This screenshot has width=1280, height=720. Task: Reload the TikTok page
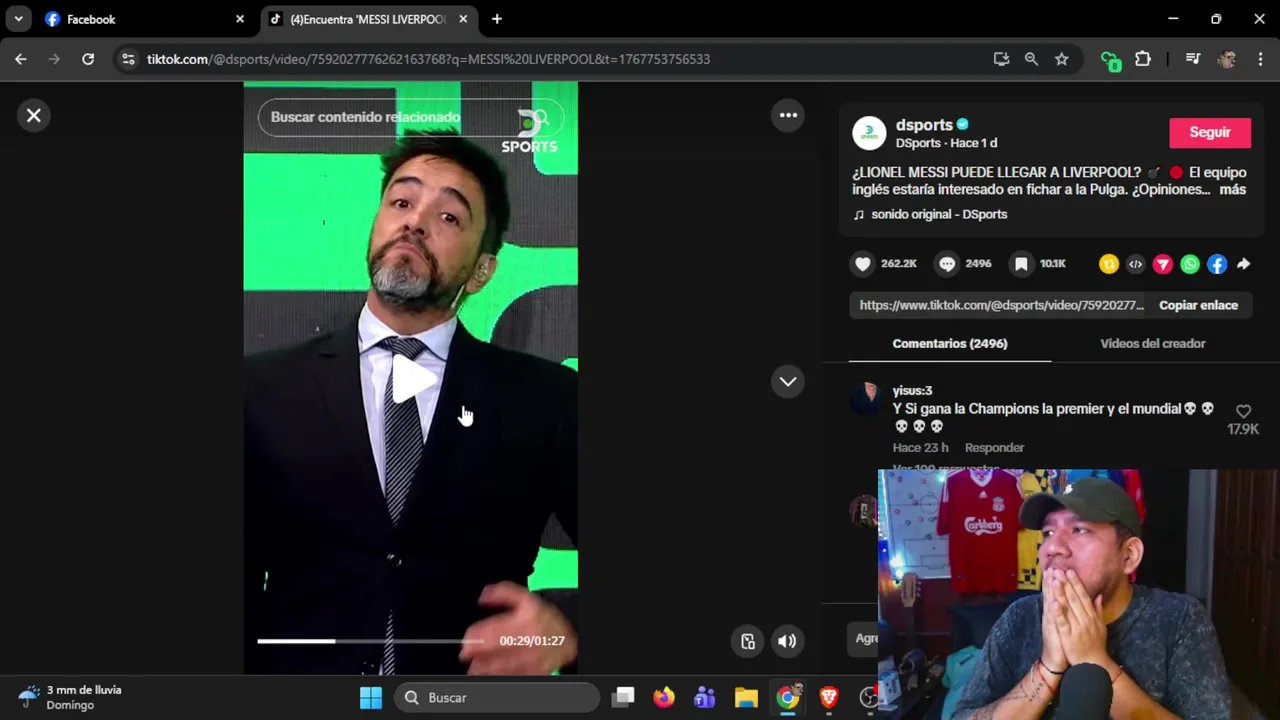click(88, 59)
